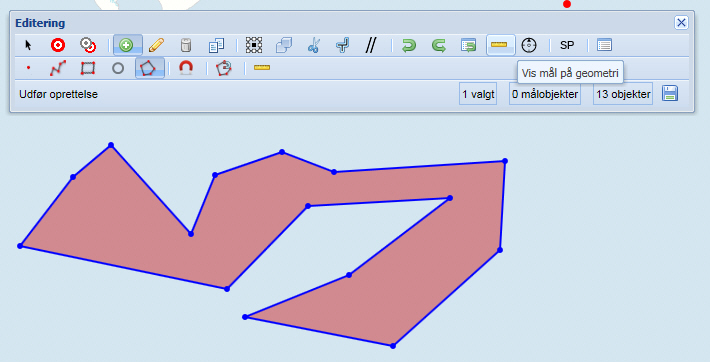
Task: Click the green undo arrow
Action: [x=409, y=45]
